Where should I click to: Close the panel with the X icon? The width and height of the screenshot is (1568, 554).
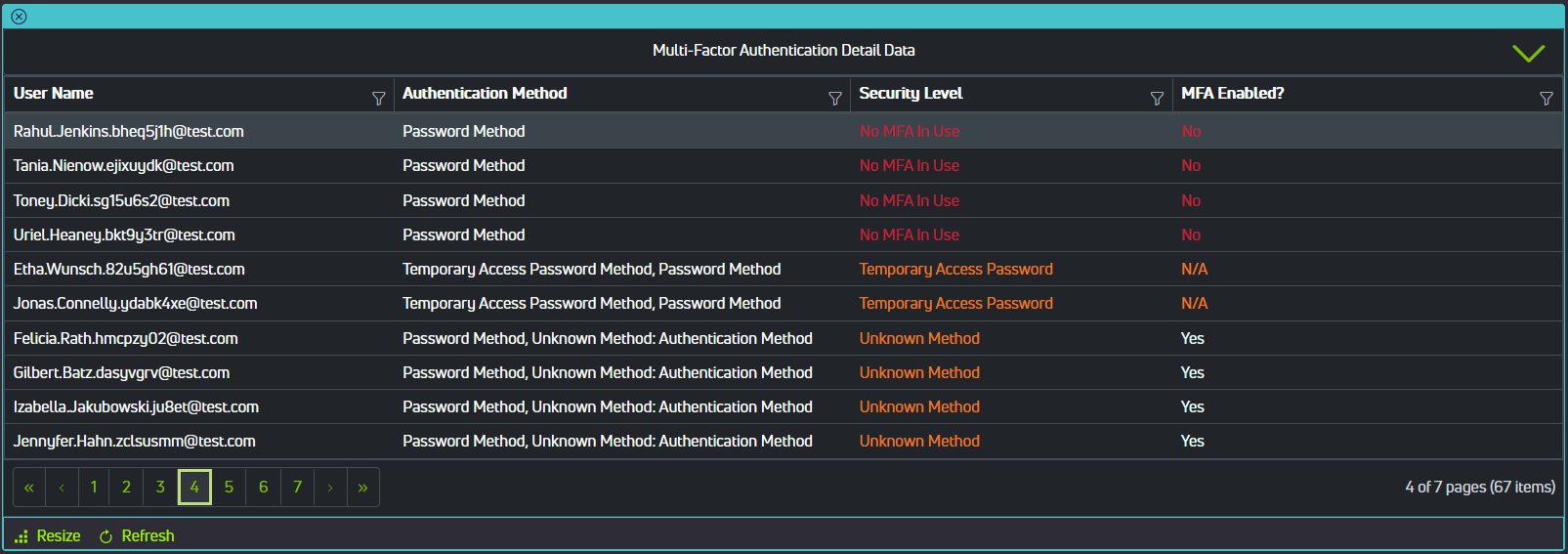[19, 17]
